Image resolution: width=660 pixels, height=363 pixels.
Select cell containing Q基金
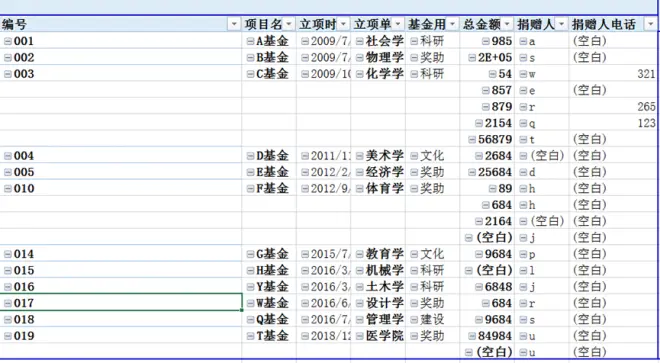[269, 320]
